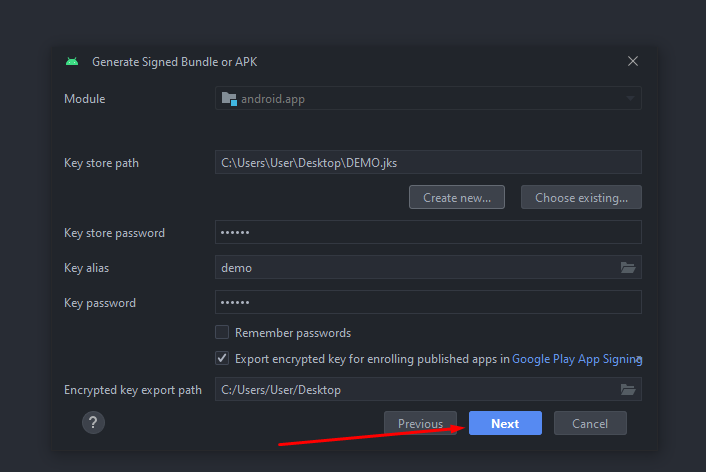Close the Generate Signed Bundle dialog

[632, 61]
